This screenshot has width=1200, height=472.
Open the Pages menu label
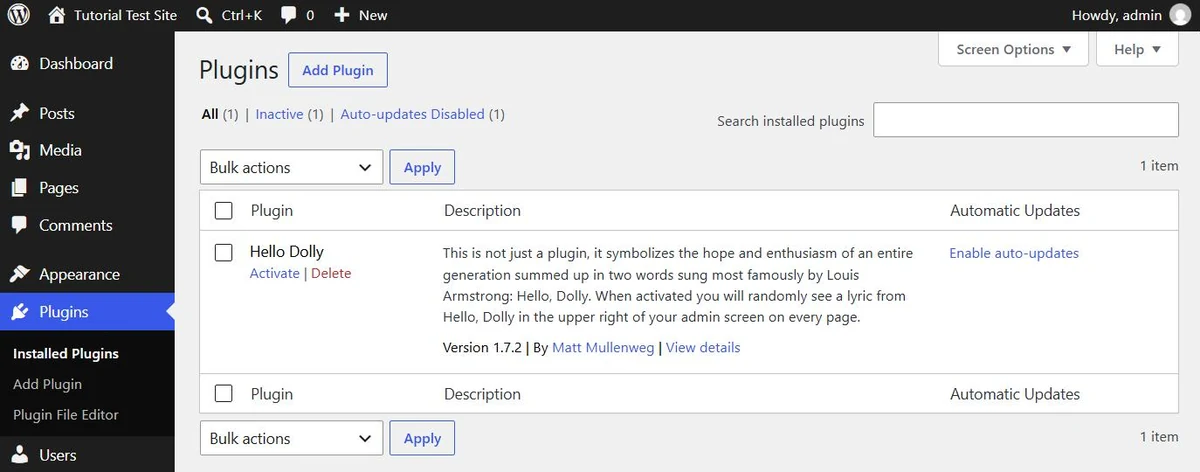click(x=59, y=188)
